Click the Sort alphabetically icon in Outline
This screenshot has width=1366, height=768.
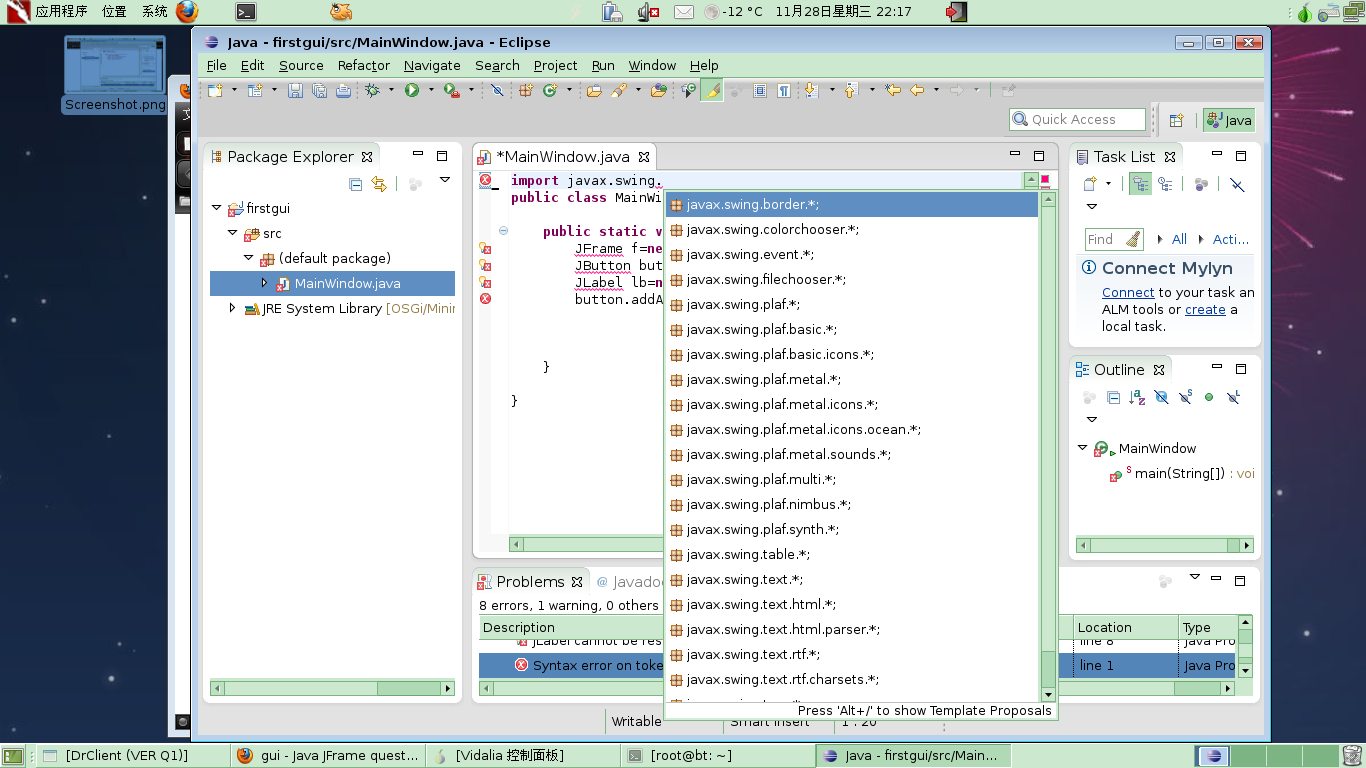pyautogui.click(x=1137, y=397)
